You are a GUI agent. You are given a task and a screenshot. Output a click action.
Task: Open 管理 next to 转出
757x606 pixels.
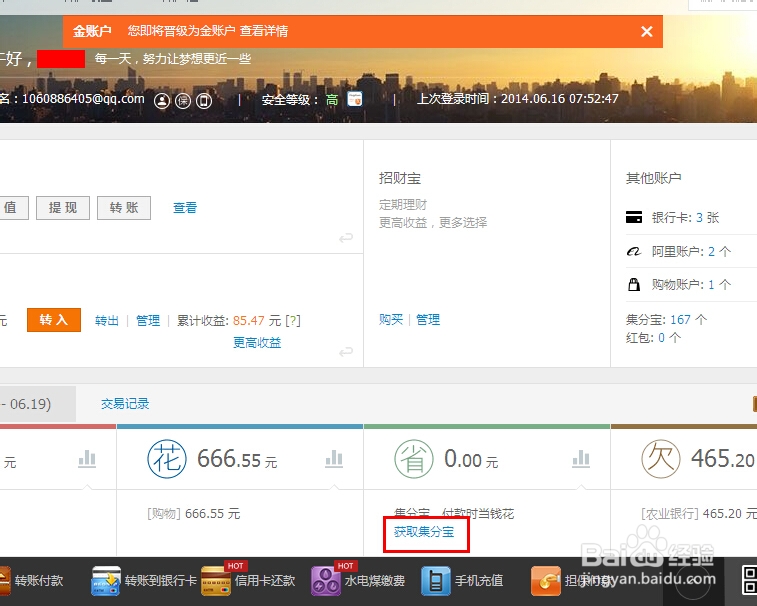[x=148, y=321]
